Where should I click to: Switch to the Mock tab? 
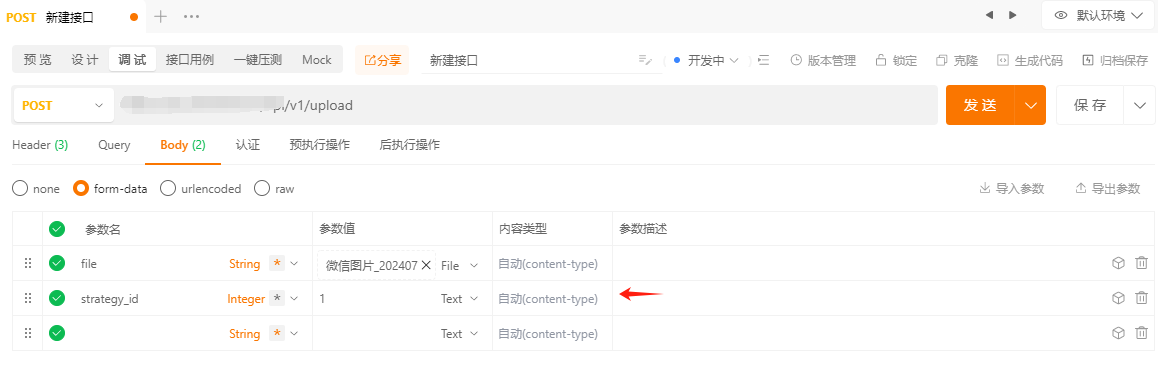pos(317,60)
